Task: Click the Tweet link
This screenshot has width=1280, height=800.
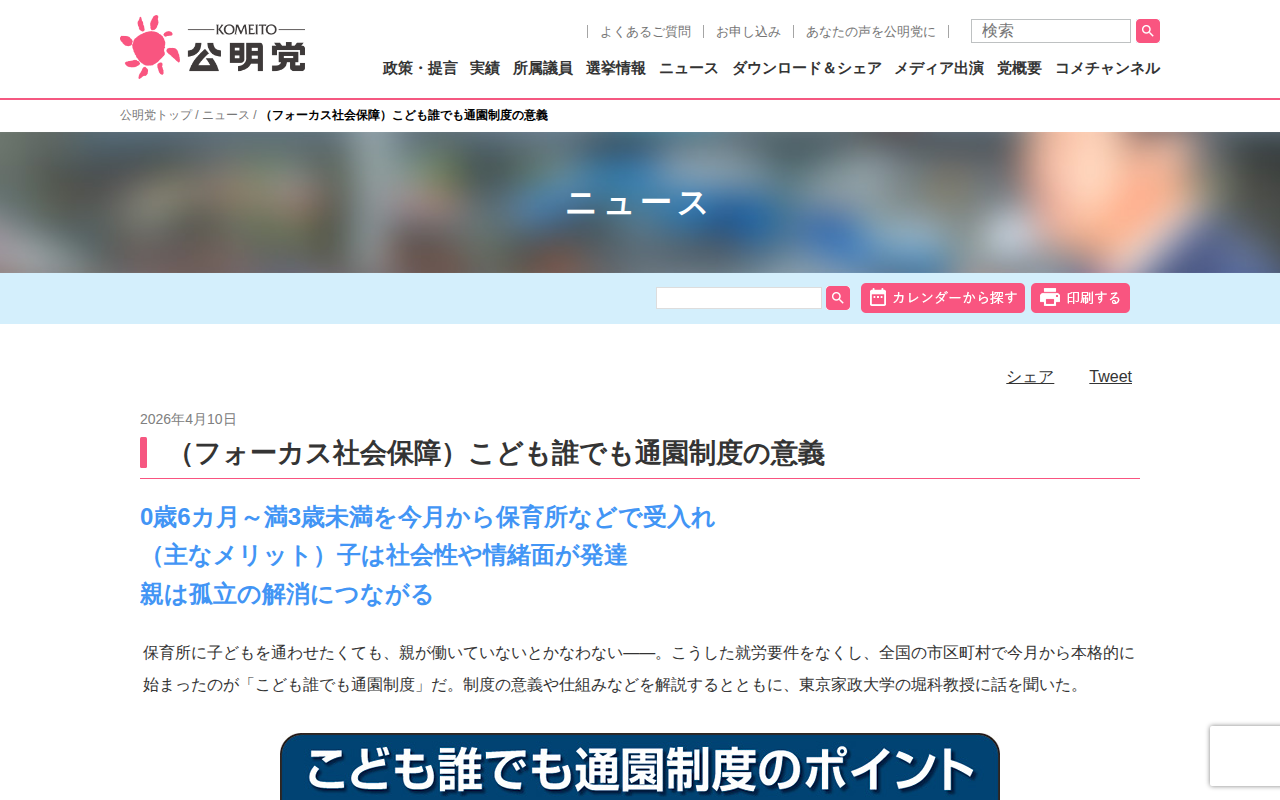Action: tap(1111, 377)
